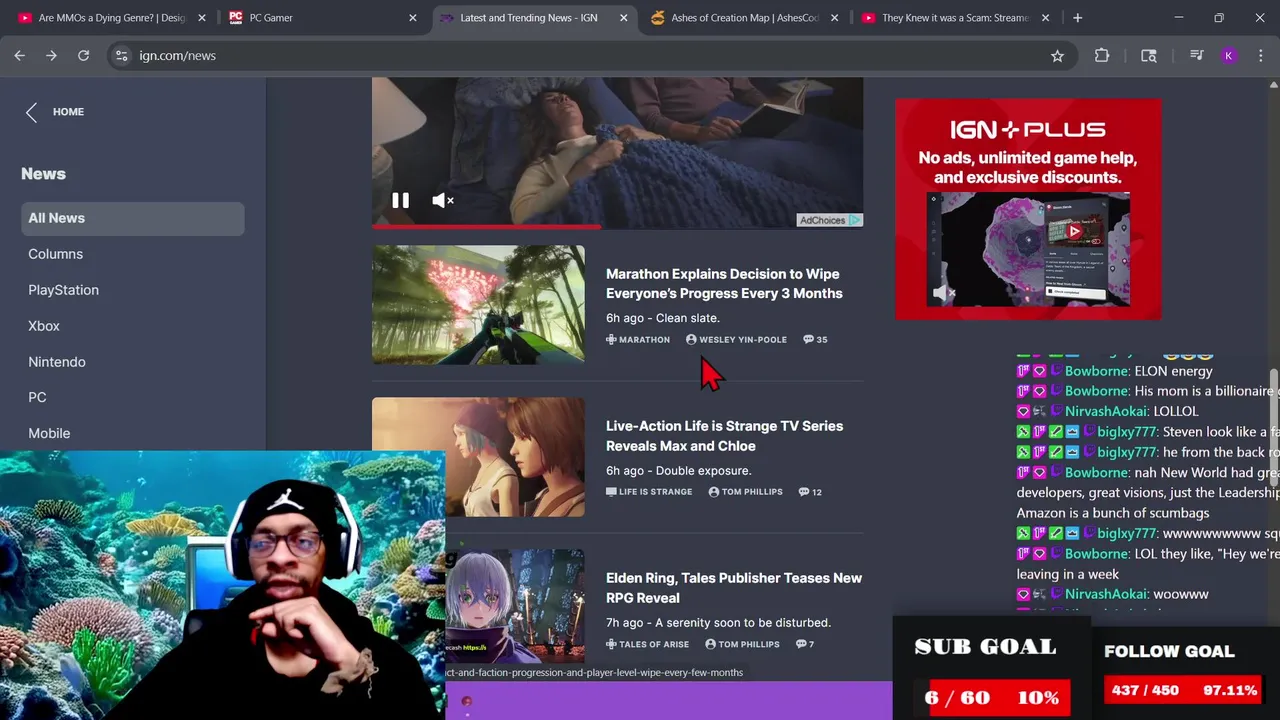
Task: Open Marathon Explains Decision to Wipe article
Action: click(724, 284)
